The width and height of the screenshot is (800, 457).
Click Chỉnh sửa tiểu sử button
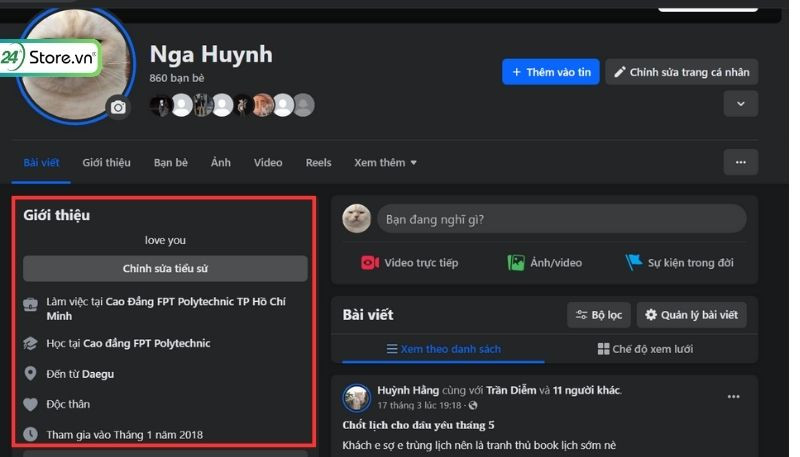point(165,268)
